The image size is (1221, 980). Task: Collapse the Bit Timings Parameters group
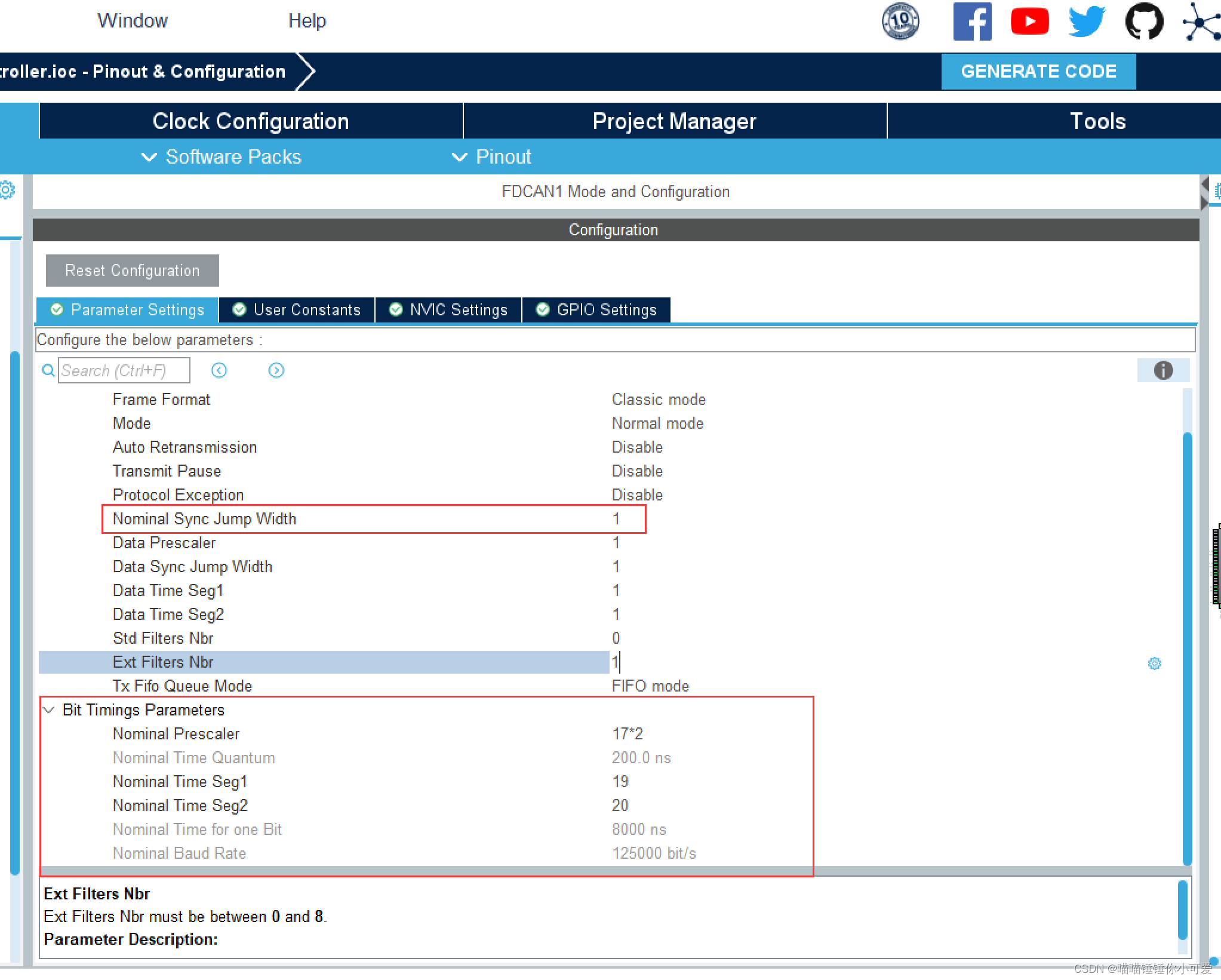click(x=50, y=709)
